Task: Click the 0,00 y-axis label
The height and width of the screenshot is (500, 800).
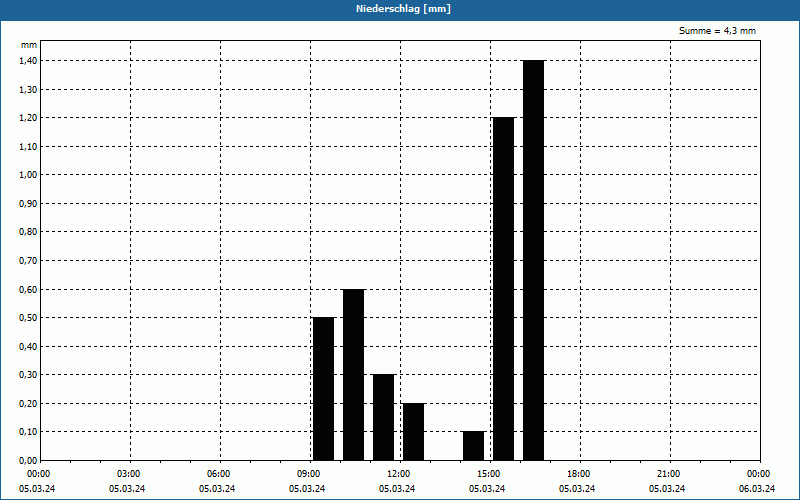Action: pyautogui.click(x=28, y=461)
